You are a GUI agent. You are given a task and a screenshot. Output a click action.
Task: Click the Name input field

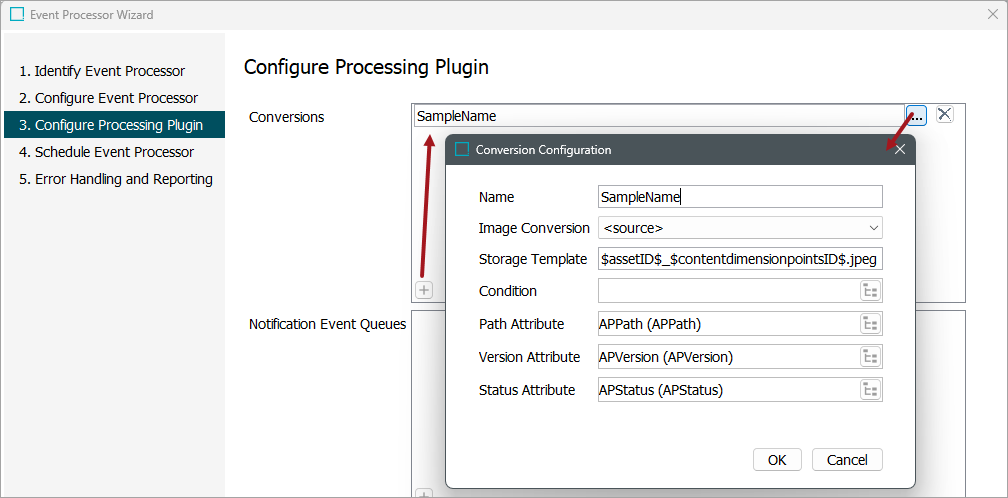coord(739,197)
